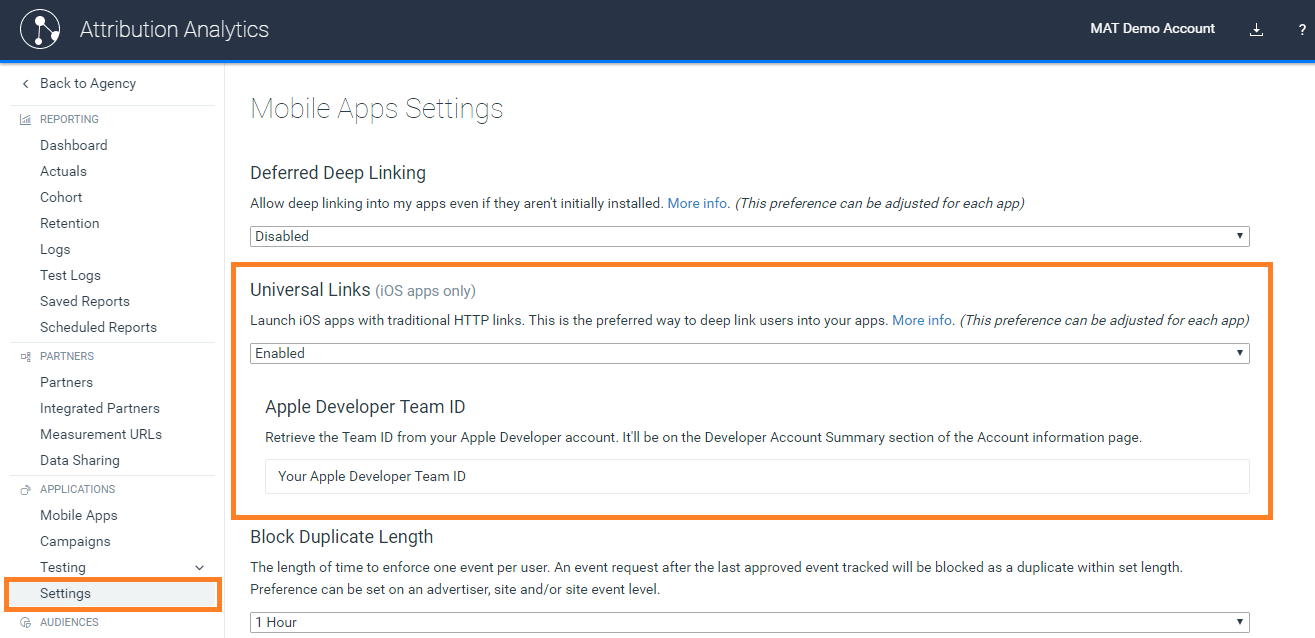Click the Apple Developer Team ID field

tap(756, 476)
